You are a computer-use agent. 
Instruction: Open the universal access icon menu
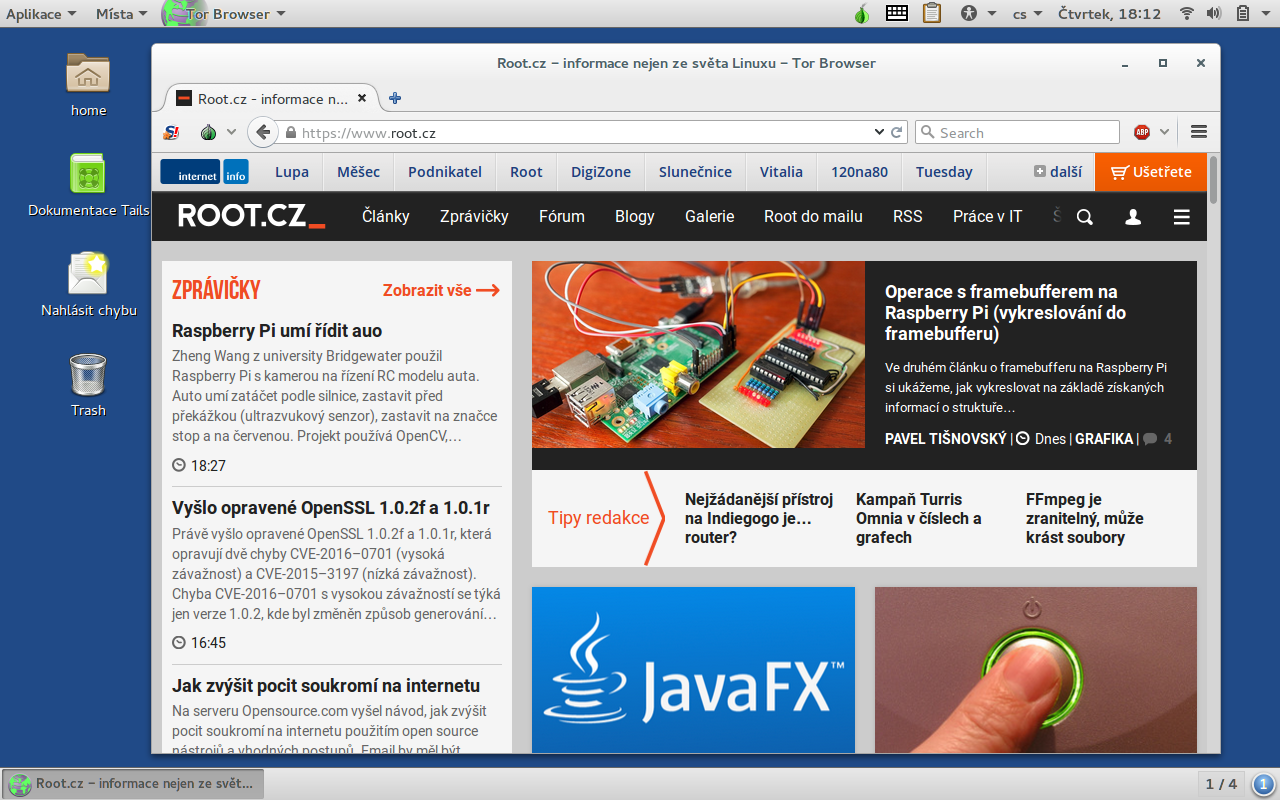coord(968,14)
